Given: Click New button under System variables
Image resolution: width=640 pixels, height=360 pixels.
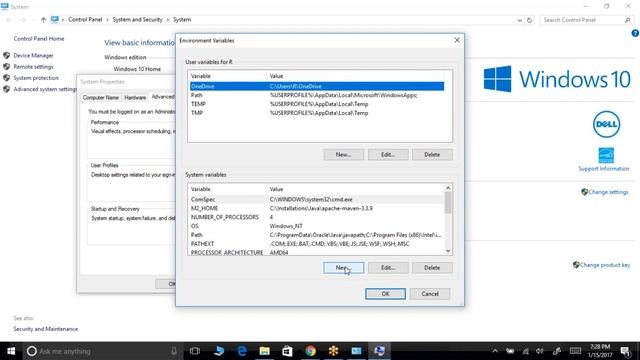Looking at the screenshot, I should (343, 268).
